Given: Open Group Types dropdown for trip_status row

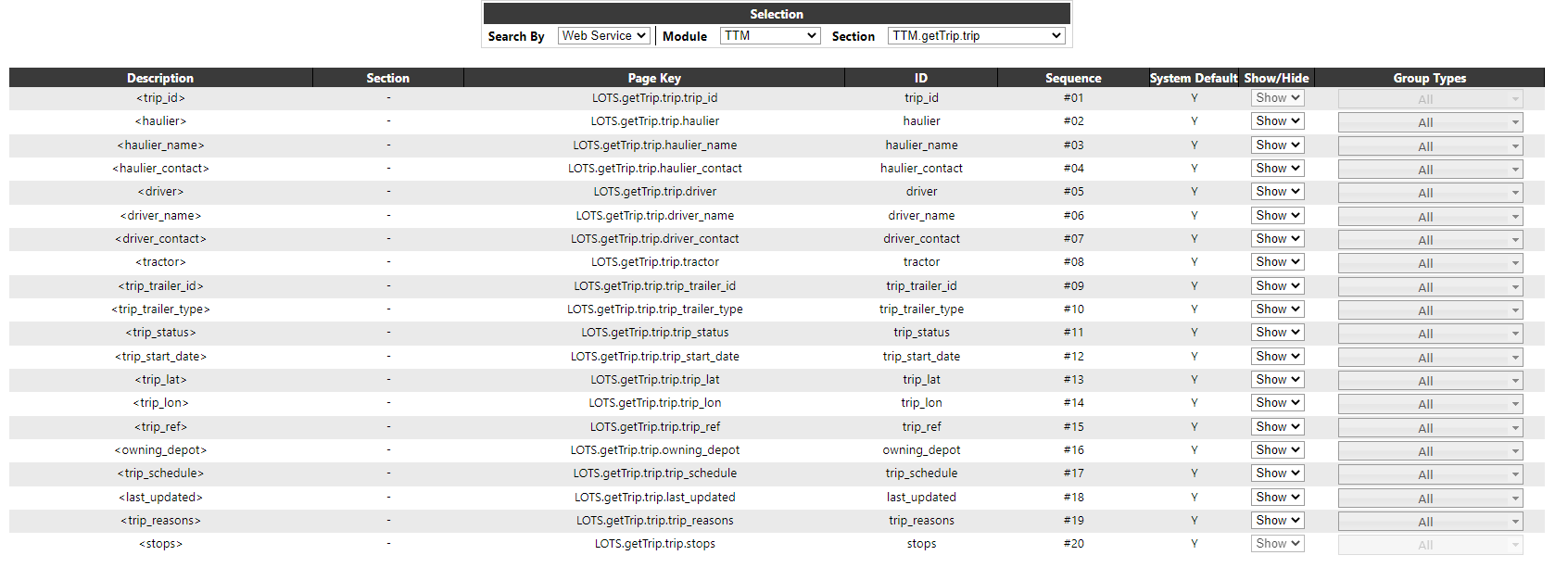Looking at the screenshot, I should (1430, 334).
